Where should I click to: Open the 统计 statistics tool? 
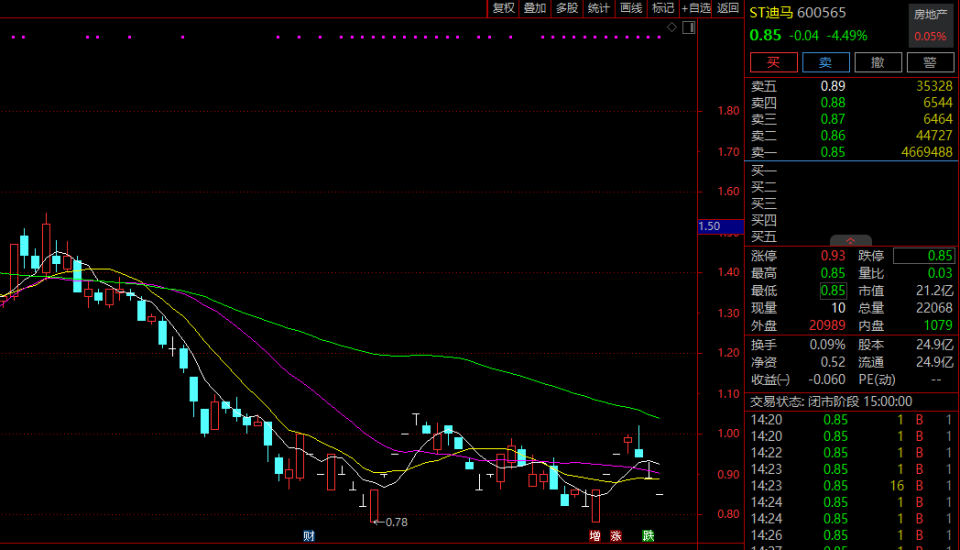[599, 8]
